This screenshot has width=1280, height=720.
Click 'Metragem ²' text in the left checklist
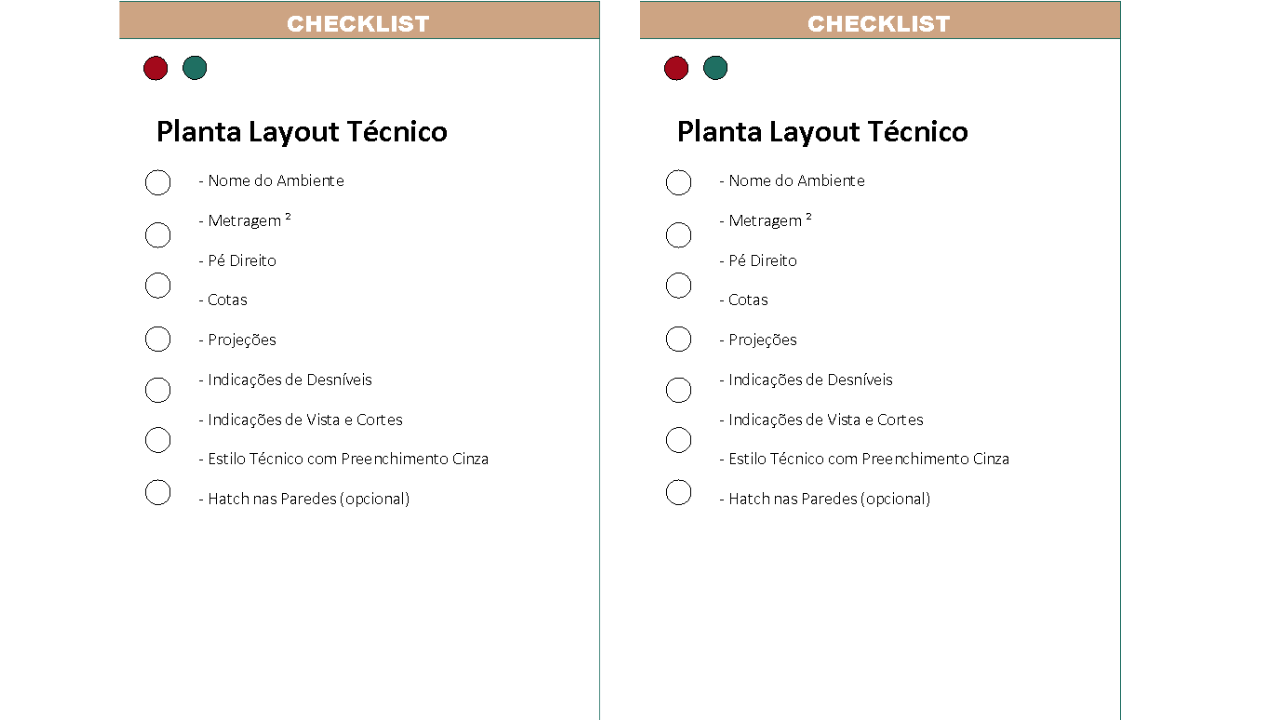tap(245, 221)
